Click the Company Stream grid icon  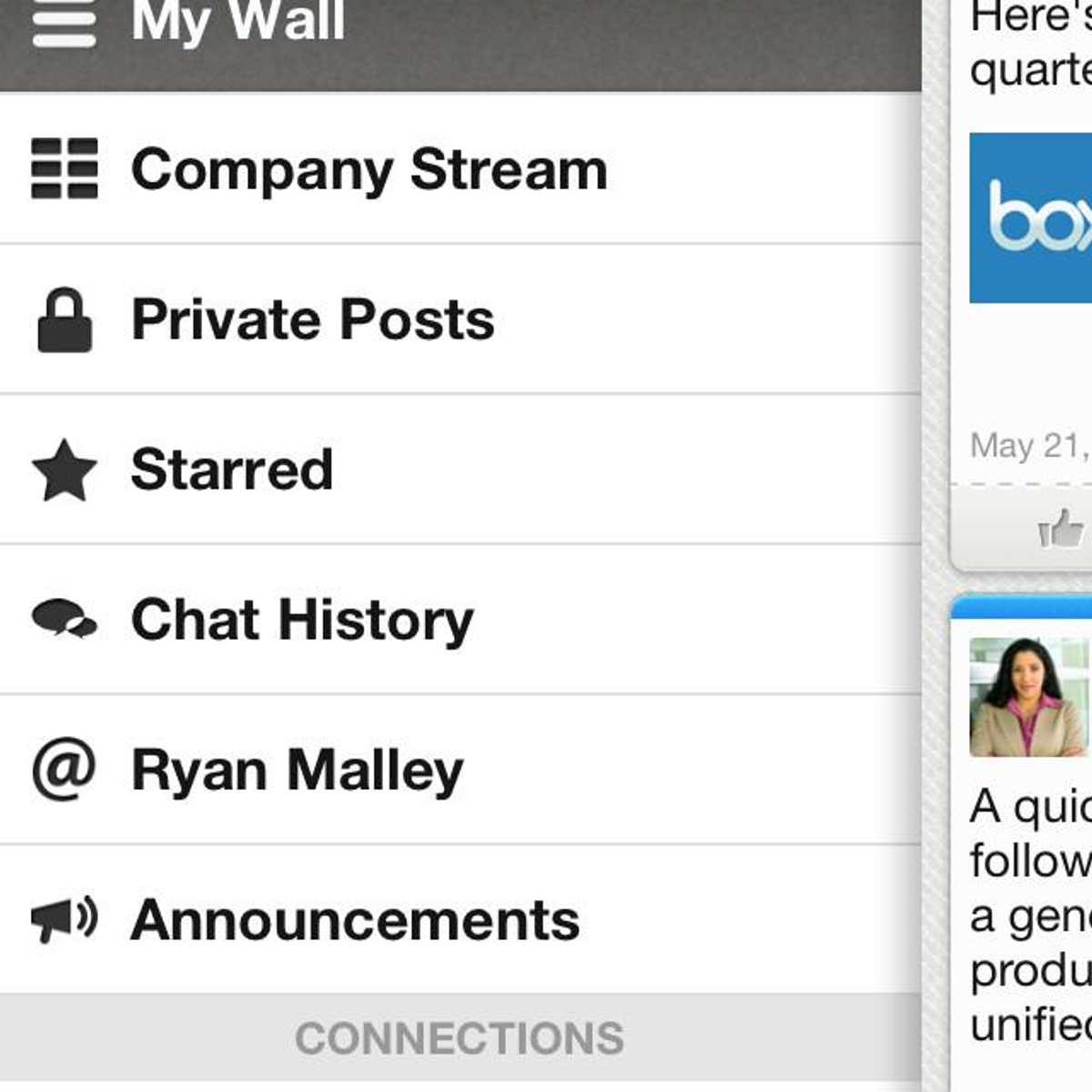[x=64, y=168]
